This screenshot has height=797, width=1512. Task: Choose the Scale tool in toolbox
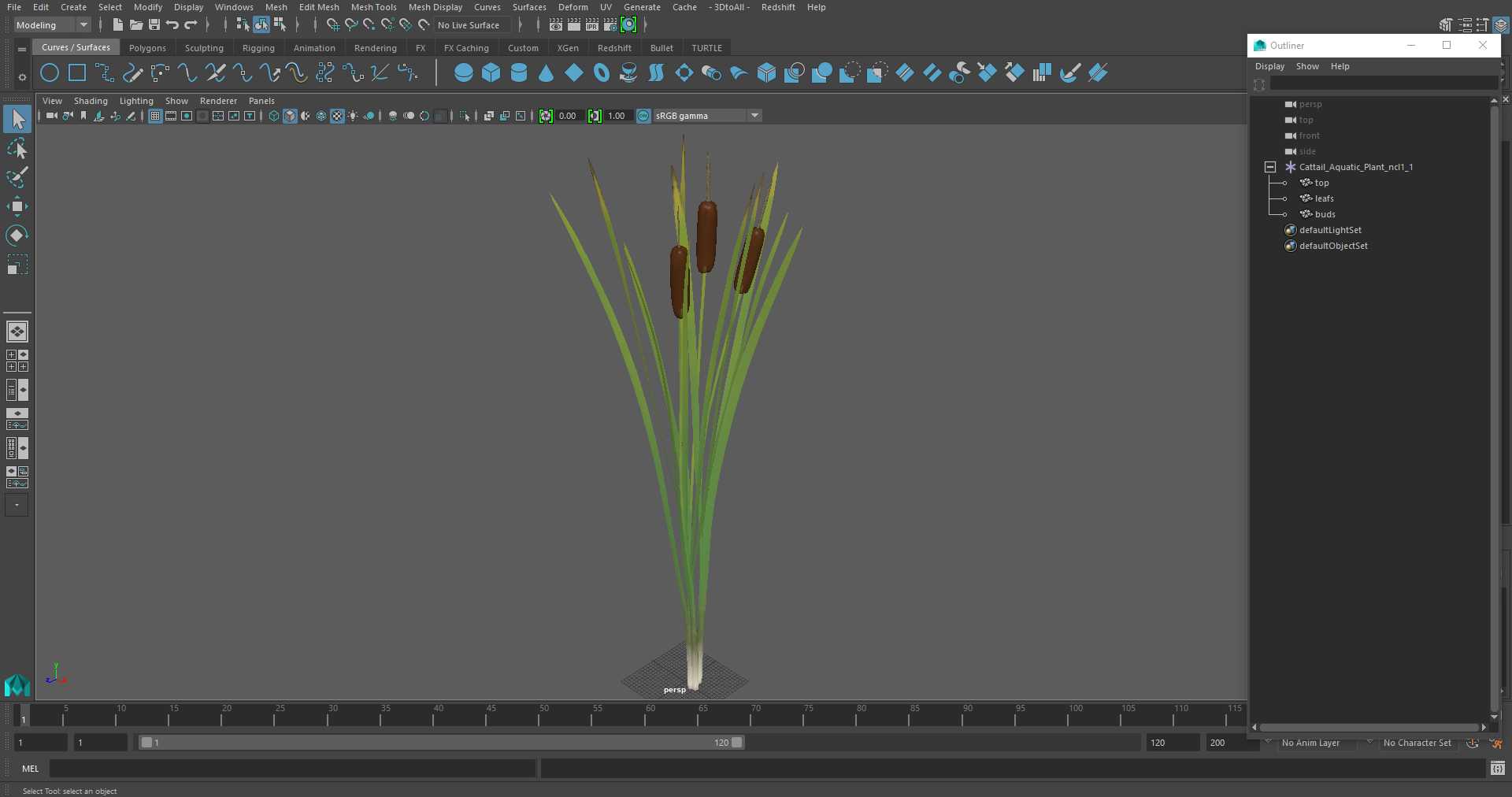point(17,265)
